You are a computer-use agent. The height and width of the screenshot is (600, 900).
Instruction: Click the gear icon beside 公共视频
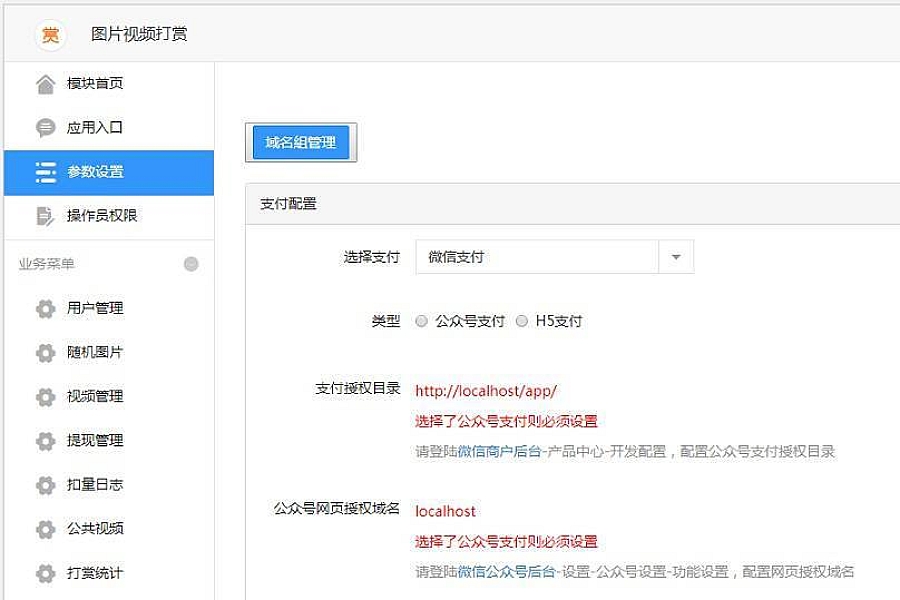[x=45, y=529]
